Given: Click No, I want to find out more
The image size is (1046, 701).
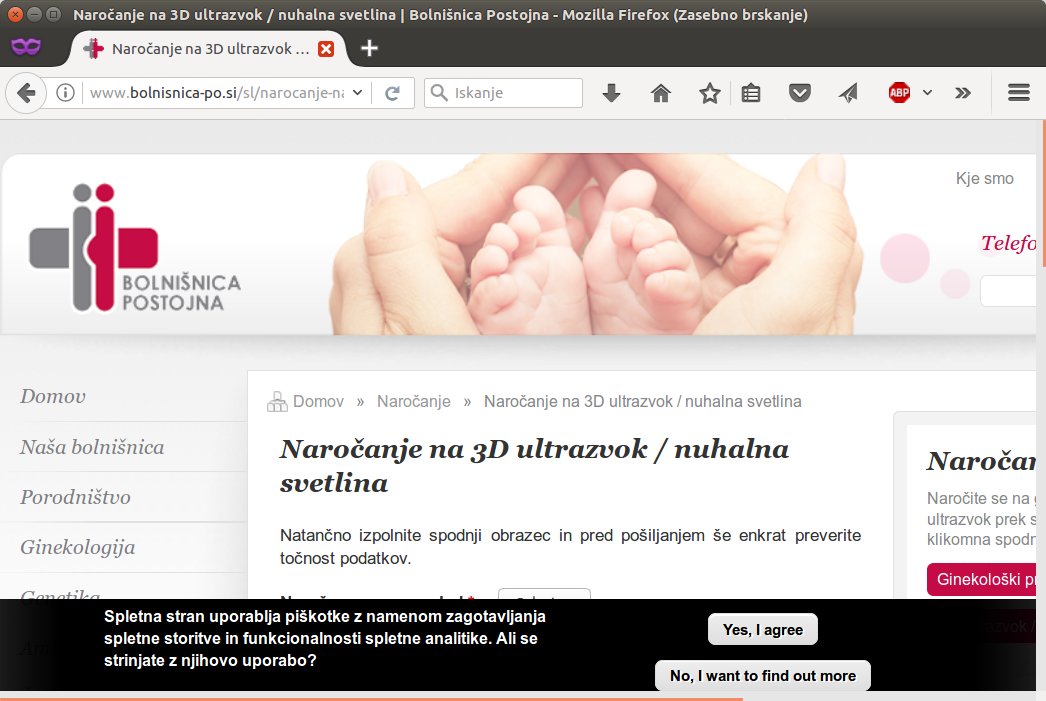Looking at the screenshot, I should 762,676.
